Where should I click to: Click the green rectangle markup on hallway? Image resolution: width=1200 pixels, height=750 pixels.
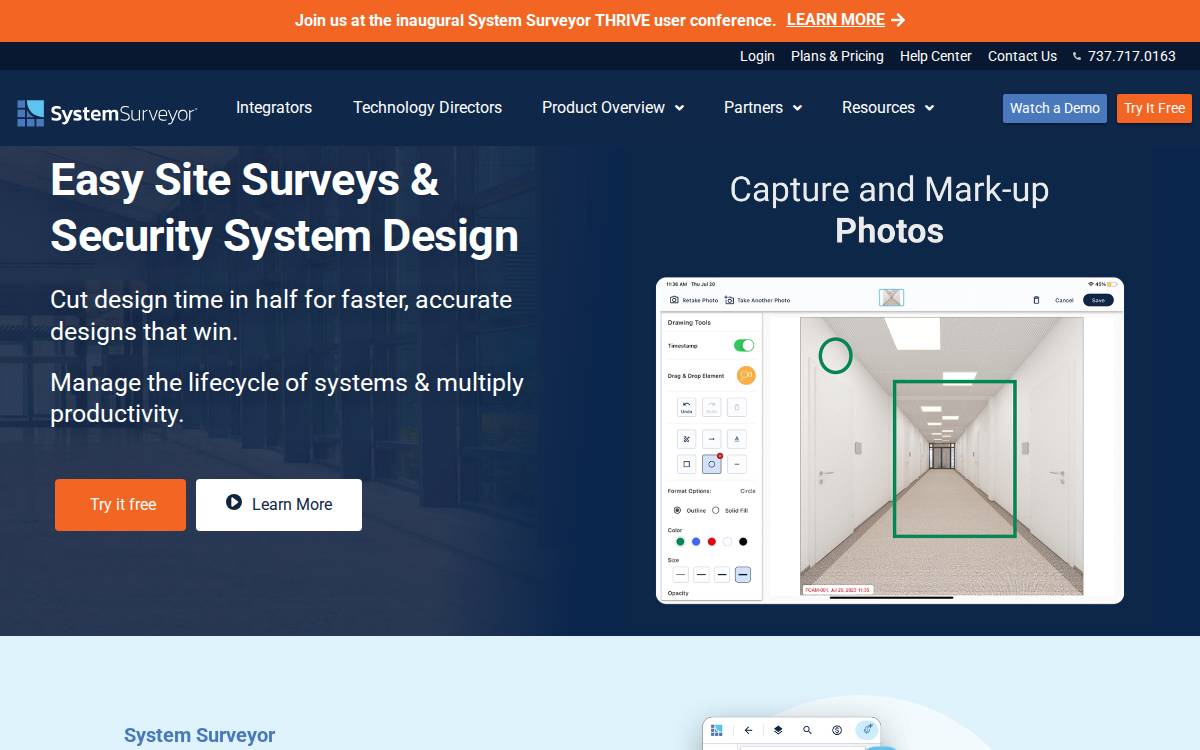954,458
